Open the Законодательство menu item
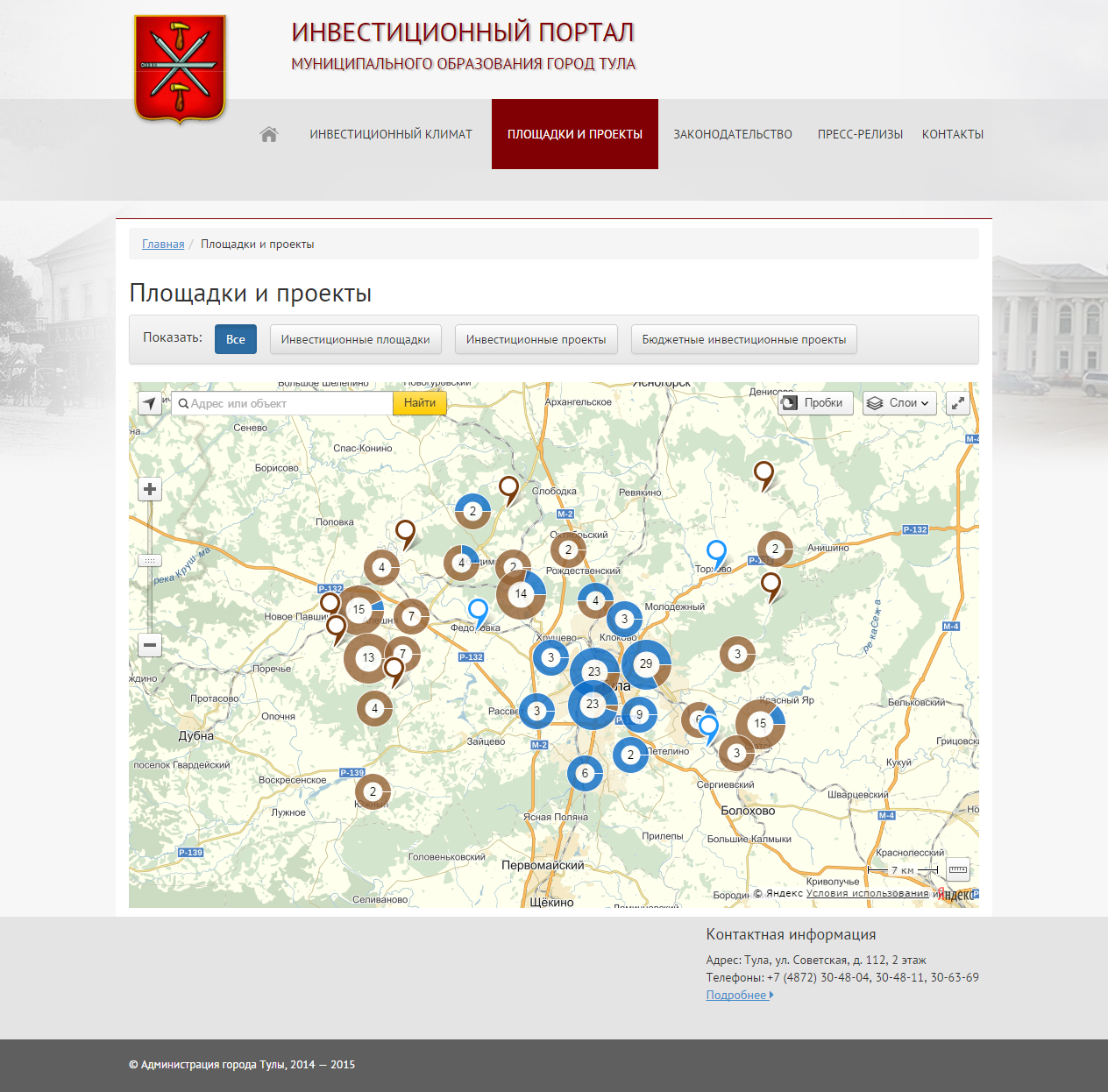 [x=733, y=134]
